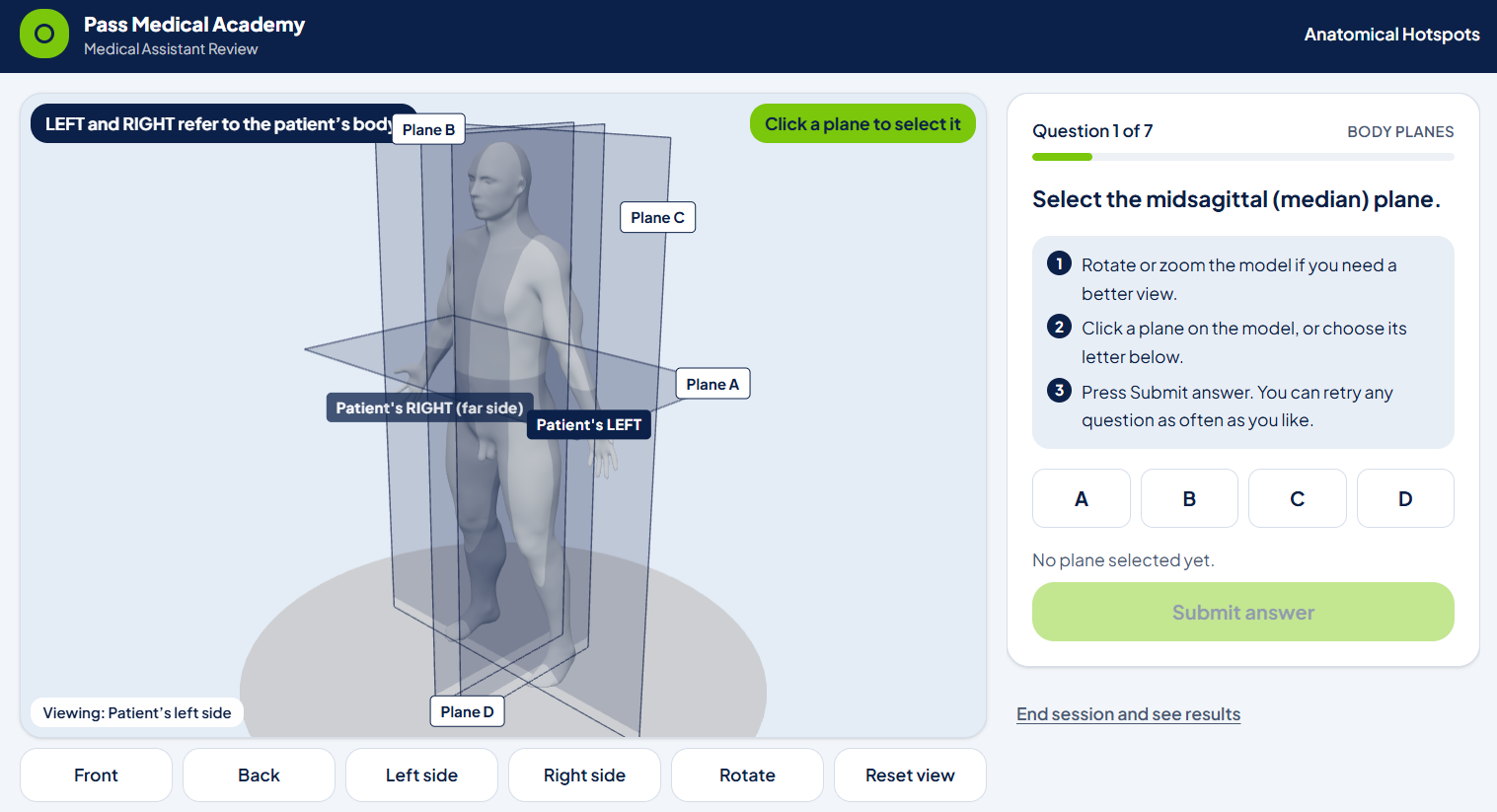The image size is (1497, 812).
Task: Switch to the Left side view
Action: [x=421, y=775]
